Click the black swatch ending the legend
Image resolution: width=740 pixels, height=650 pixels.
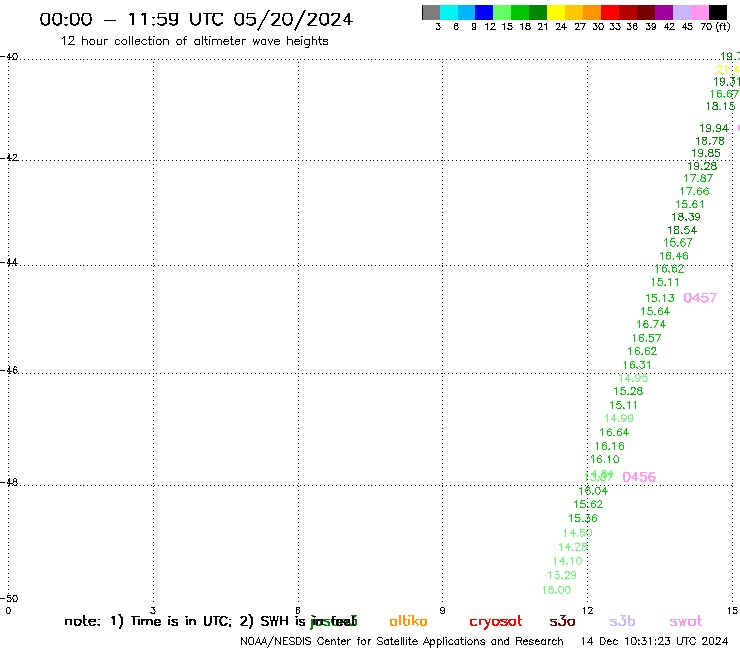point(718,12)
